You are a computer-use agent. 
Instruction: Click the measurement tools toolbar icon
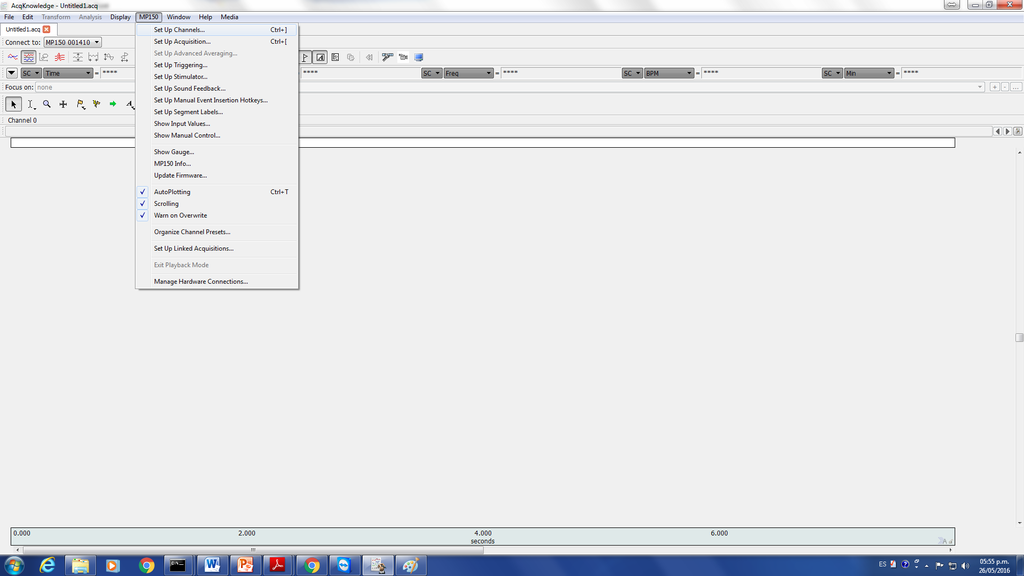pos(387,57)
